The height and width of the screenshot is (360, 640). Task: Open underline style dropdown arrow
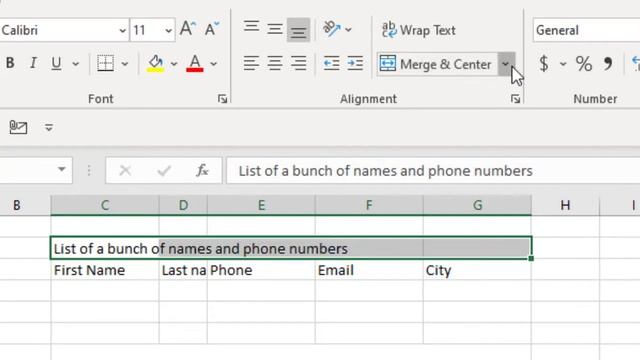(76, 64)
